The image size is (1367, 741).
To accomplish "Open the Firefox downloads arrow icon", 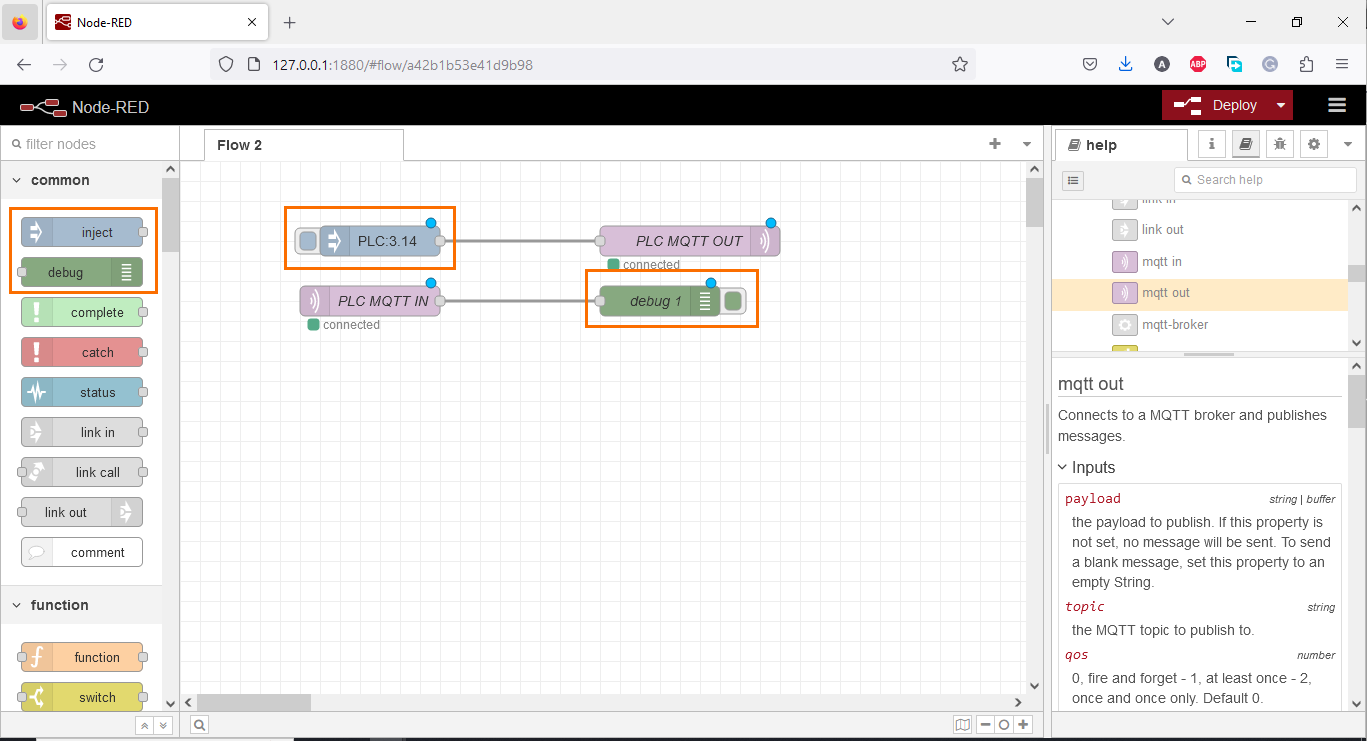I will pos(1126,64).
